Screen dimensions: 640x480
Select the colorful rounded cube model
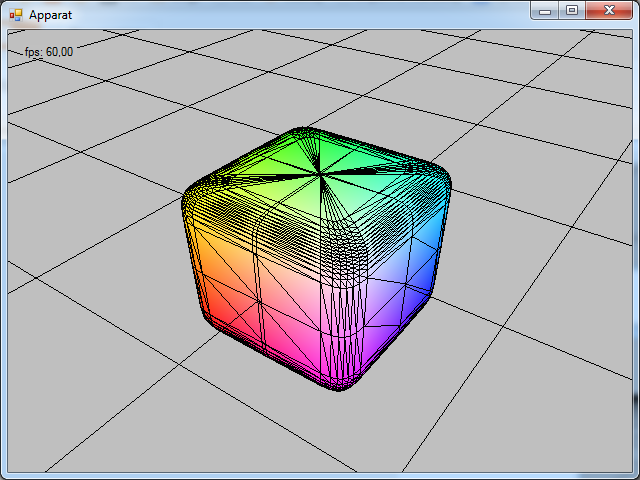(316, 259)
